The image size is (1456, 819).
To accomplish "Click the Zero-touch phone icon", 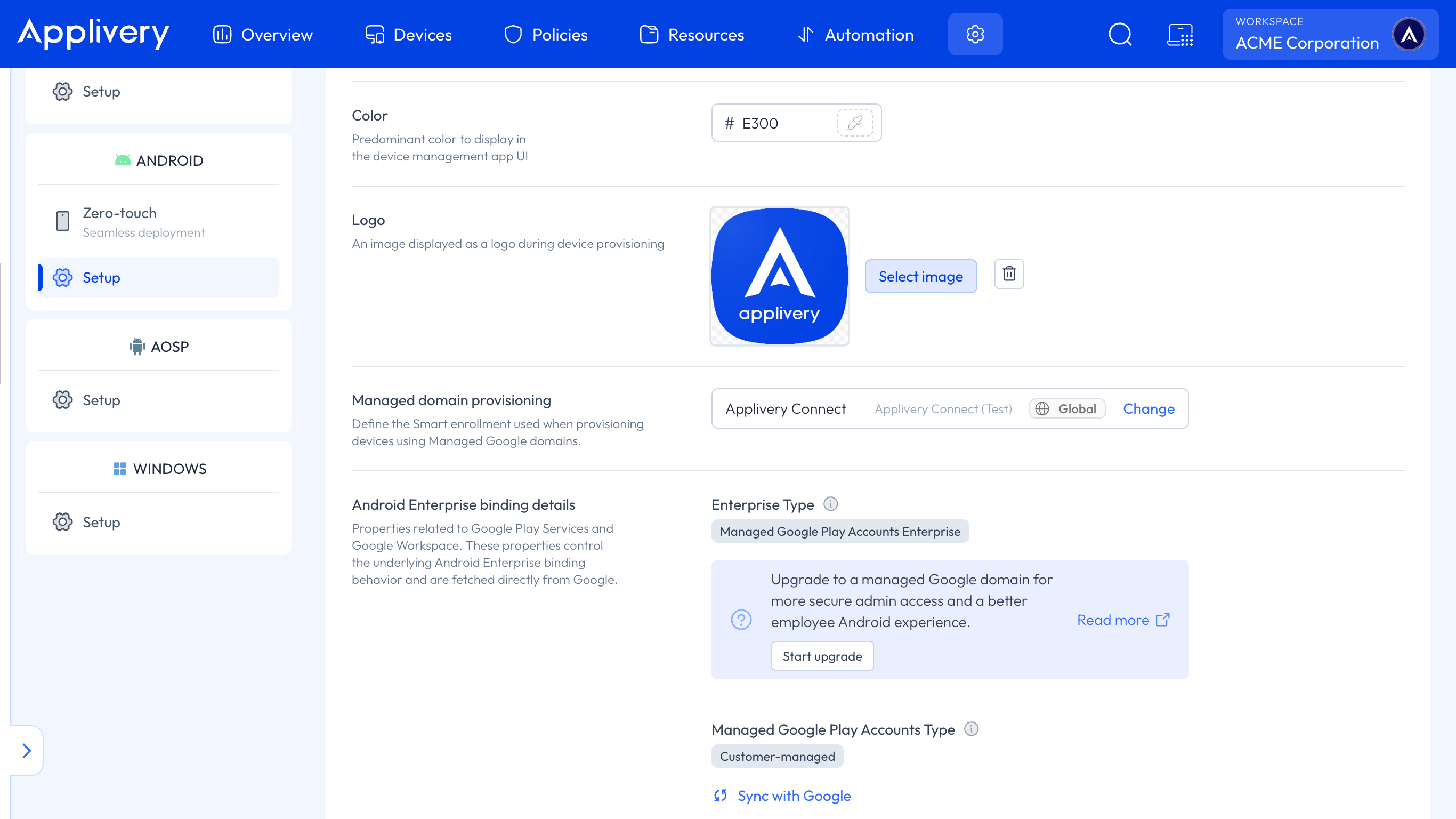I will 63,221.
